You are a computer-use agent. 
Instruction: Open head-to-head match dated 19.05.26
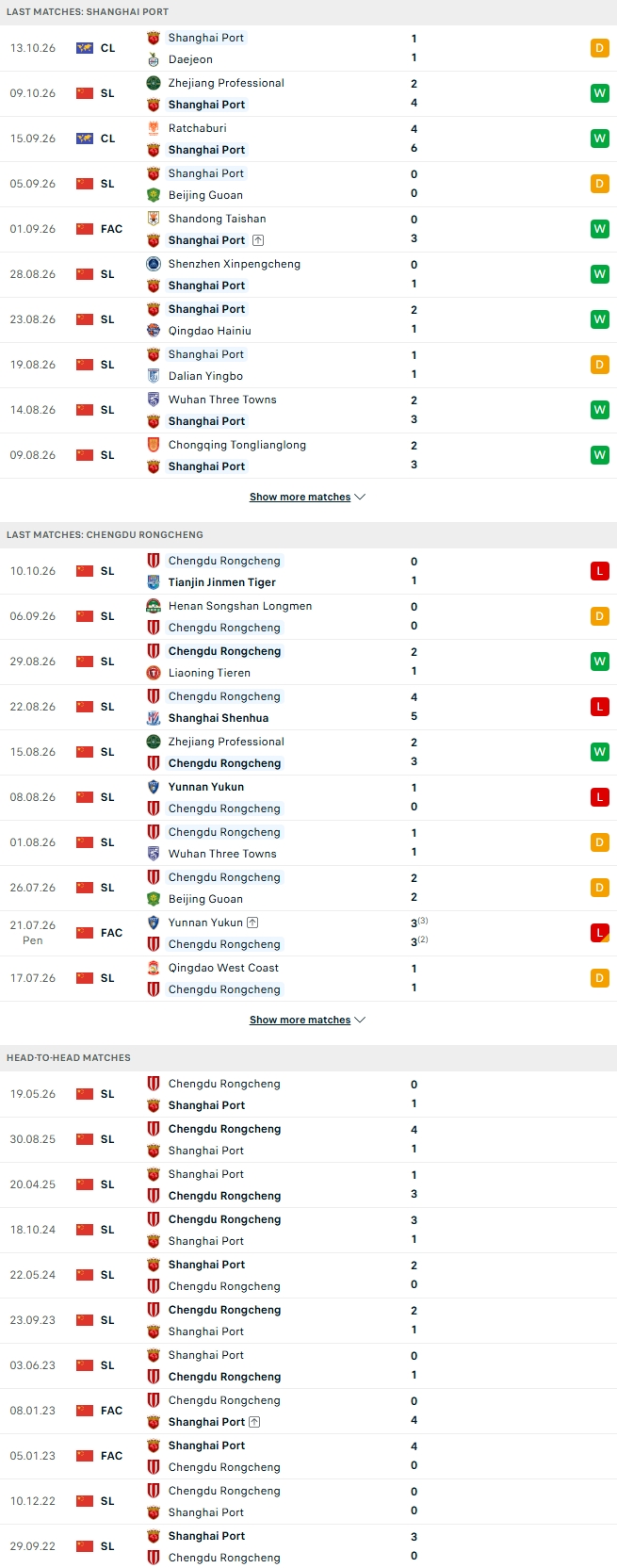coord(308,1094)
